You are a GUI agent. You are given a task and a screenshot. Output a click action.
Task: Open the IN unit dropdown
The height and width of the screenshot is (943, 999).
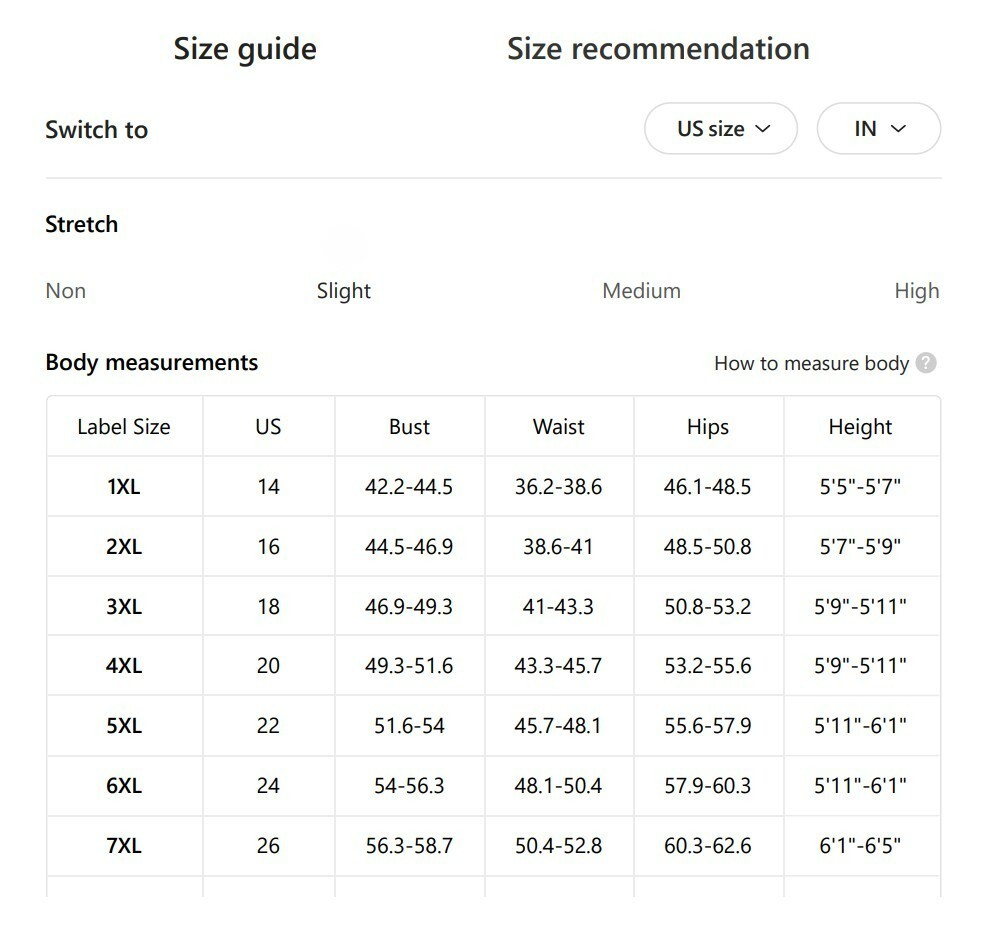pos(879,129)
